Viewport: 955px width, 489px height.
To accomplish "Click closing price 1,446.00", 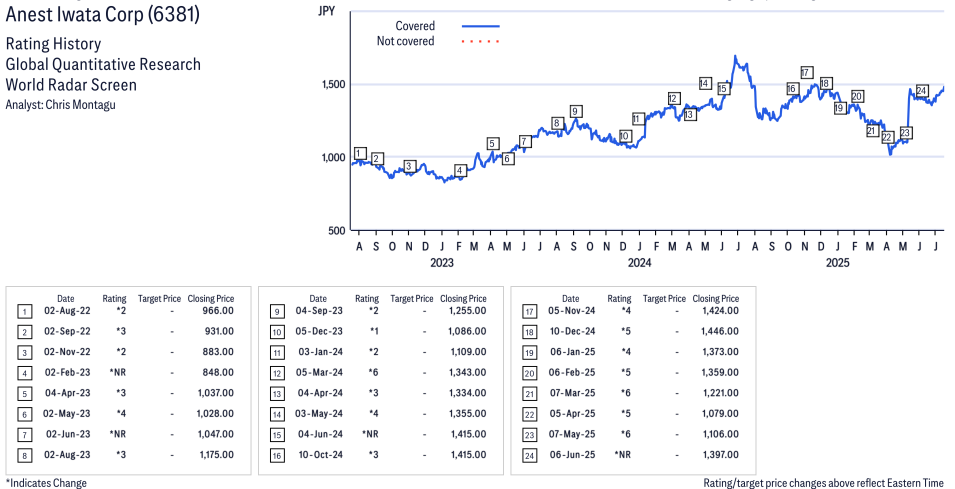I will 721,331.
